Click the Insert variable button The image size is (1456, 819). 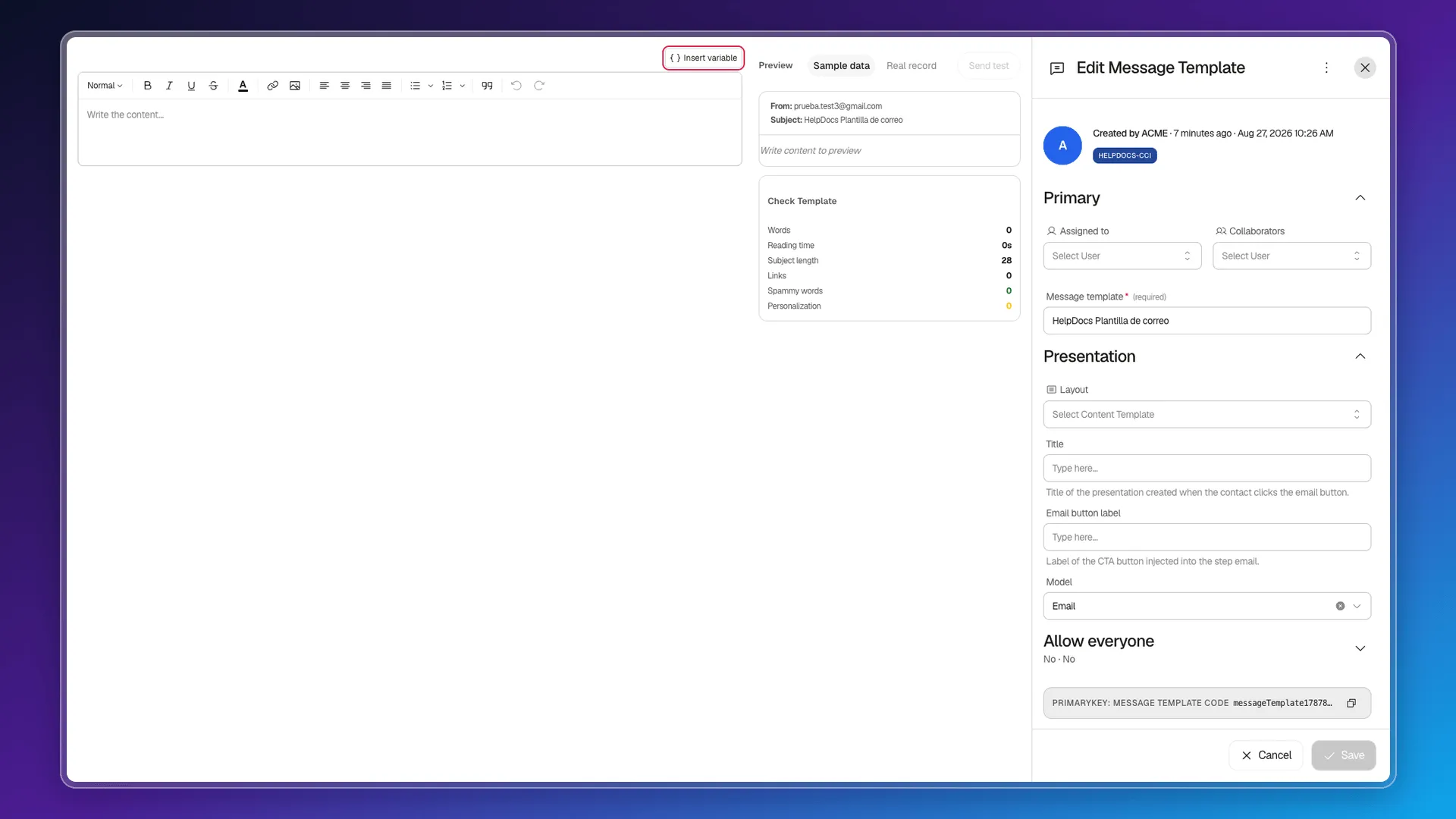tap(703, 58)
